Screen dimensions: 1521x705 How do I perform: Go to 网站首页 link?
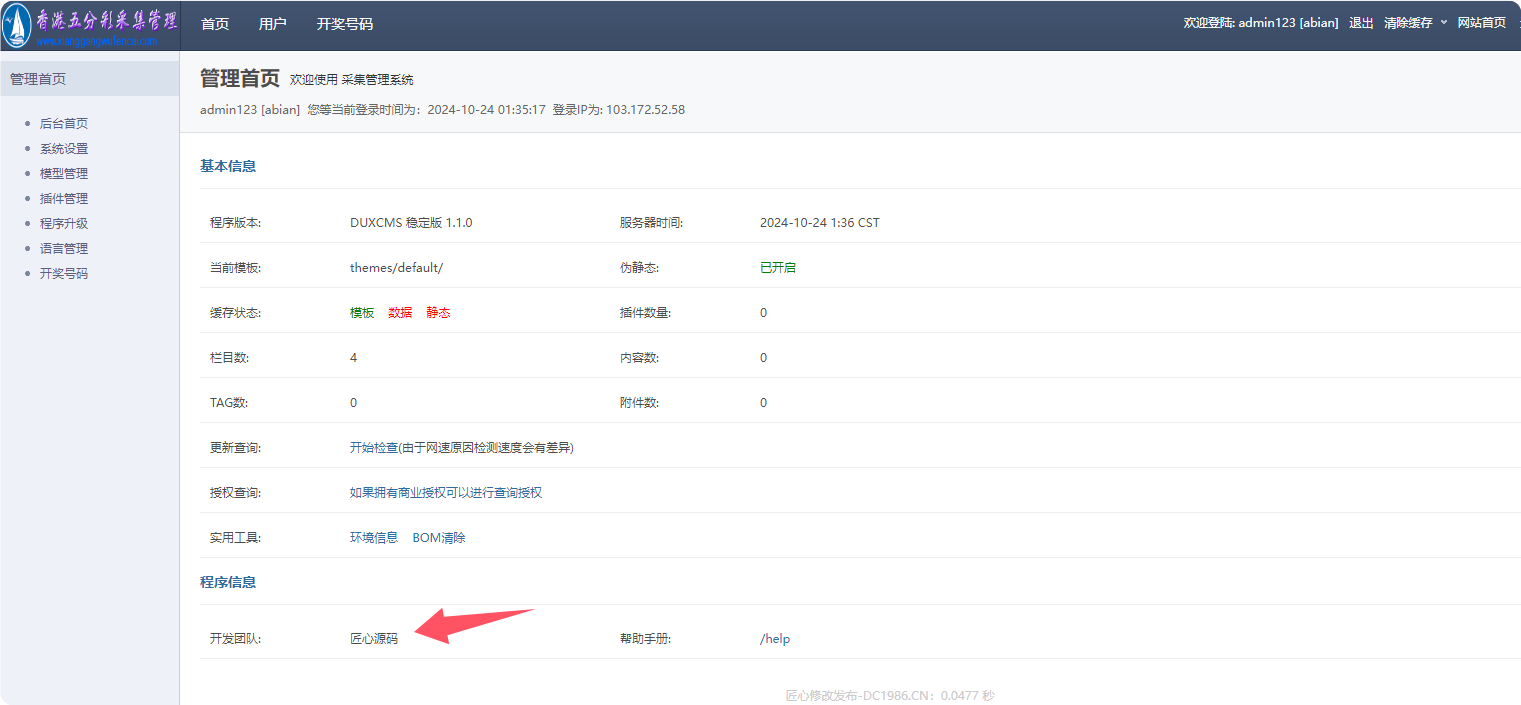(1481, 23)
